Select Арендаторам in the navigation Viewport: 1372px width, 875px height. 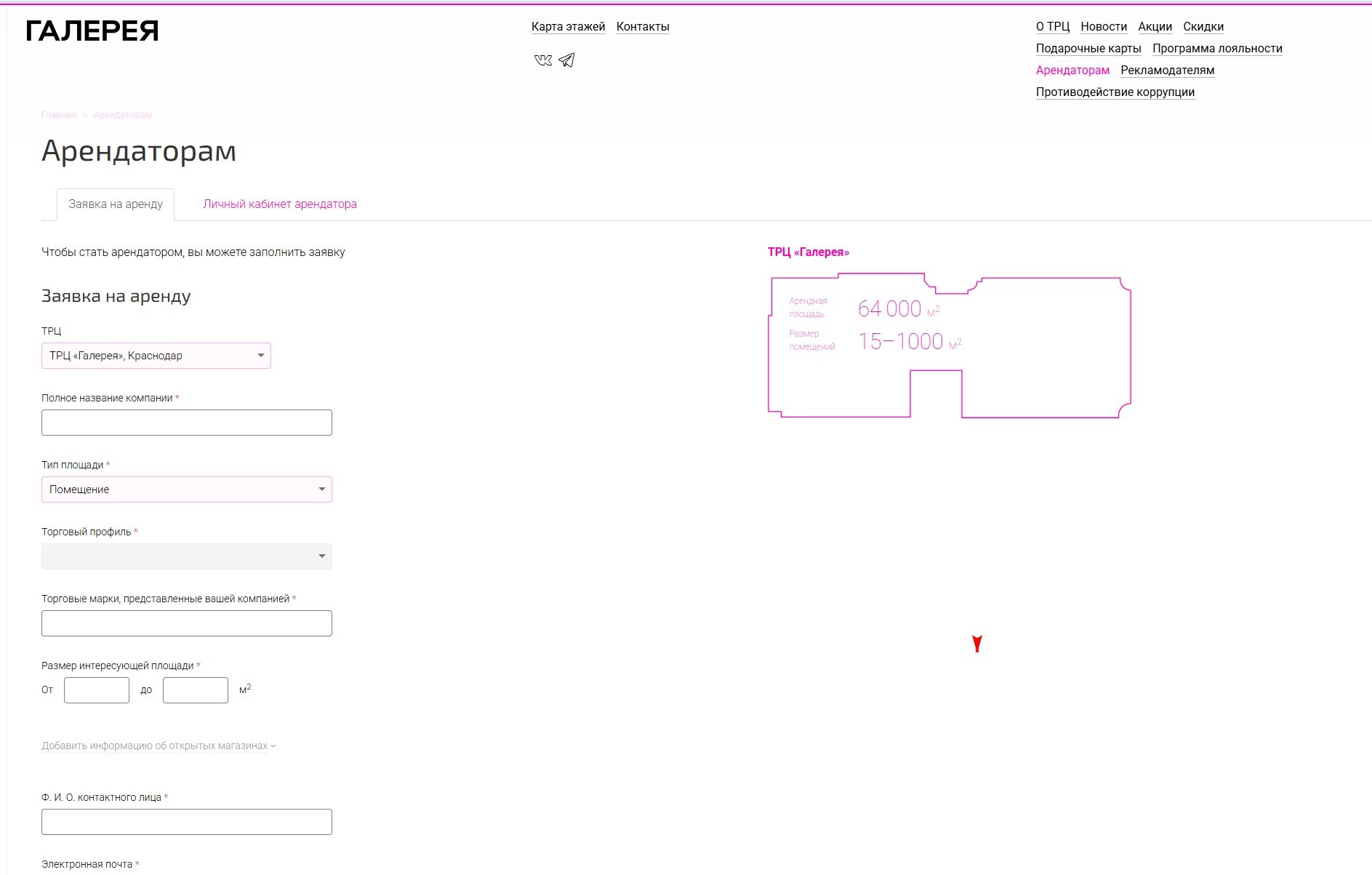pos(1072,71)
